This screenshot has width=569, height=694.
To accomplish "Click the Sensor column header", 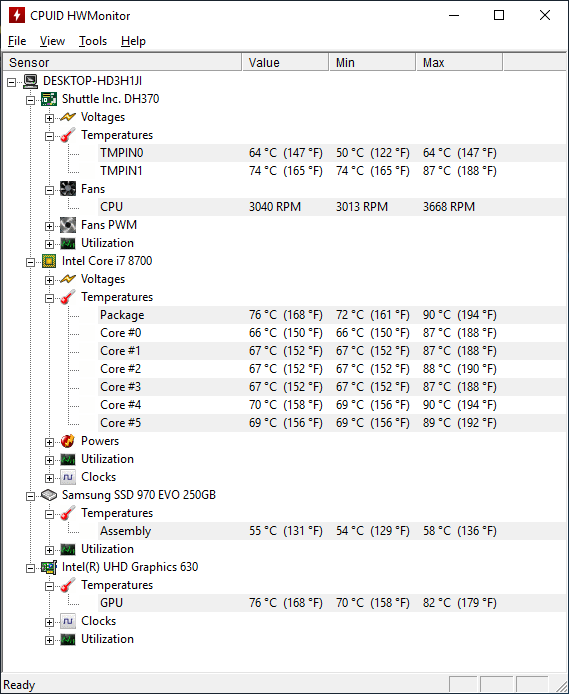I will coord(122,62).
